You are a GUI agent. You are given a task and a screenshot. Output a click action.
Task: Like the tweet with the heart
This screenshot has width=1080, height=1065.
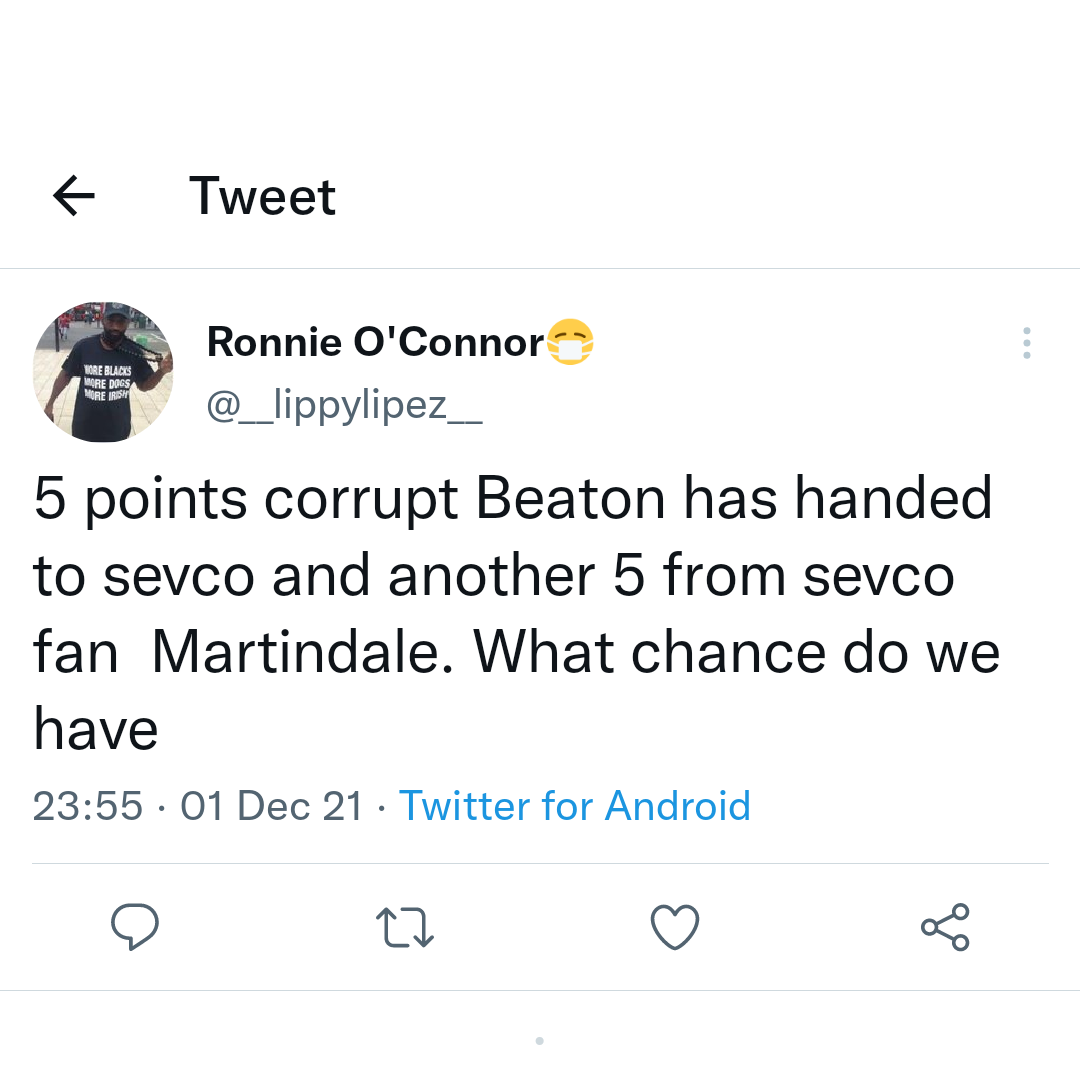pyautogui.click(x=675, y=927)
